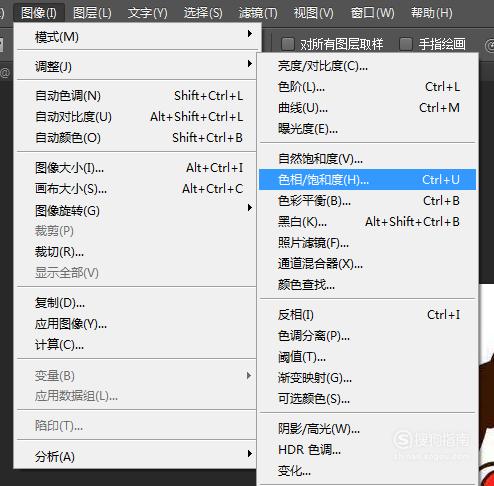
Task: Toggle 手指绘画 checkbox
Action: pyautogui.click(x=406, y=44)
